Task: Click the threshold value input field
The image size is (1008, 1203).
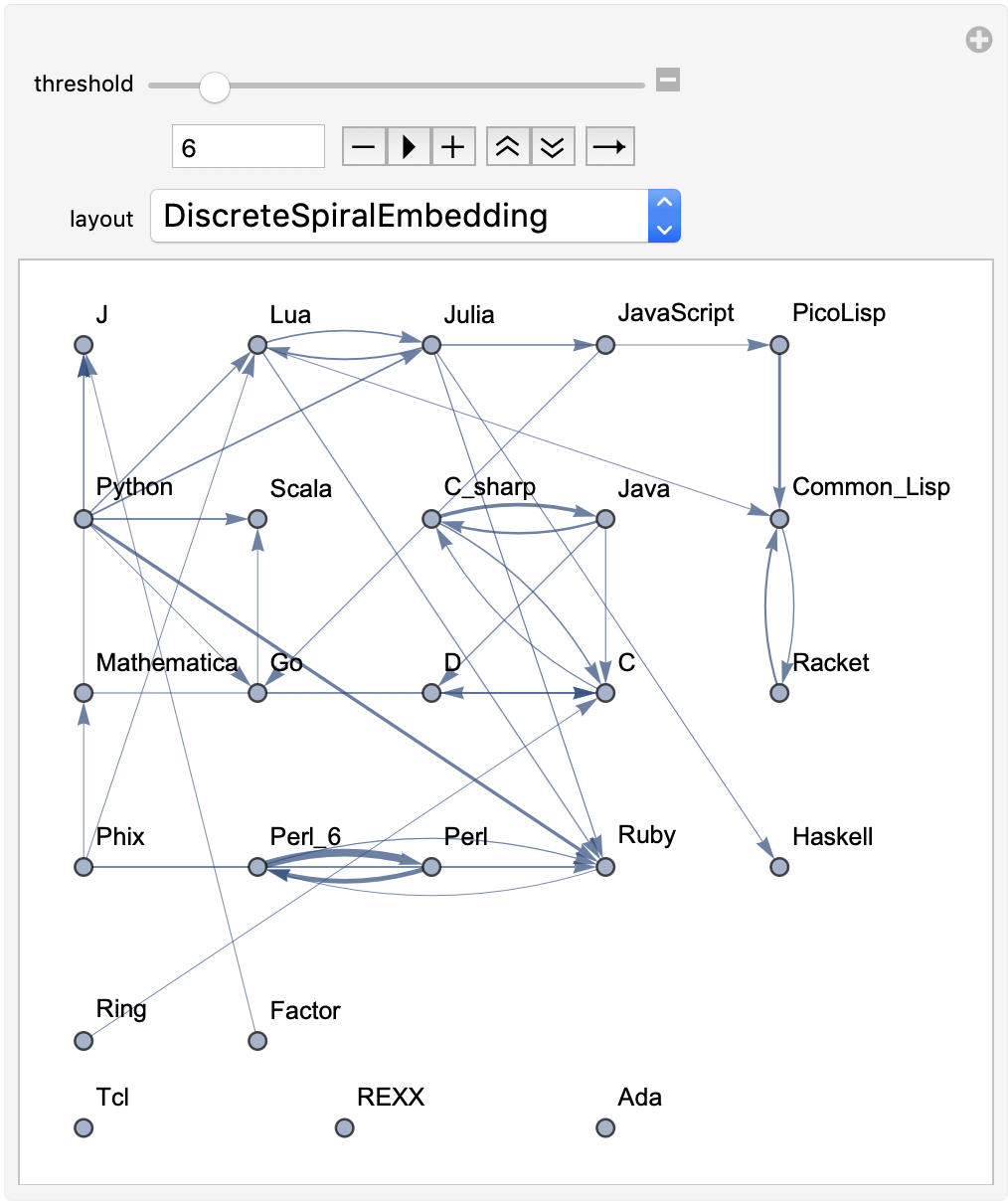Action: click(x=249, y=147)
